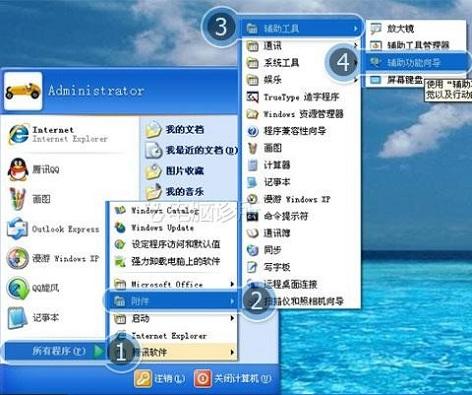Open Windows Catalog in programs list
472x395 pixels.
(x=157, y=210)
